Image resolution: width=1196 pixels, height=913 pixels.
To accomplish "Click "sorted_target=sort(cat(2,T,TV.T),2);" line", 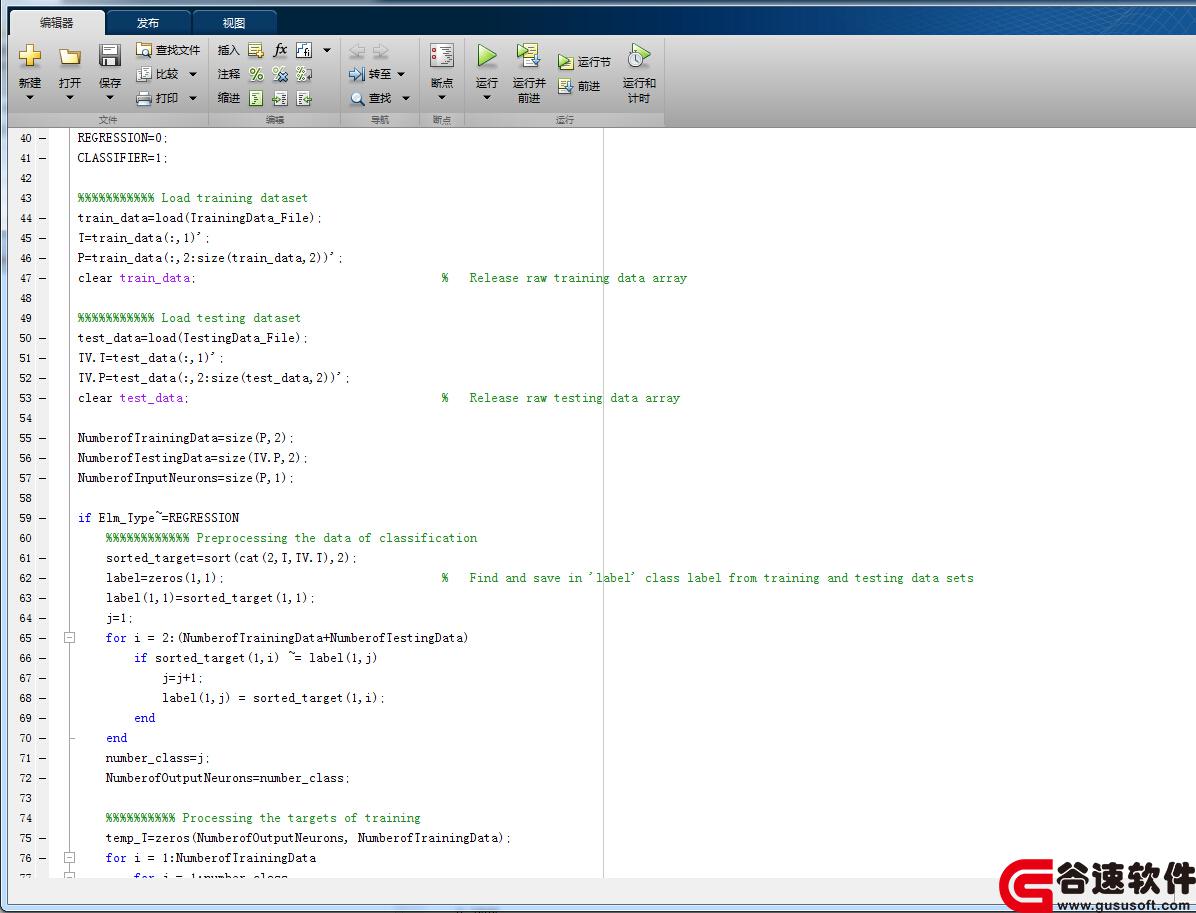I will click(x=231, y=558).
